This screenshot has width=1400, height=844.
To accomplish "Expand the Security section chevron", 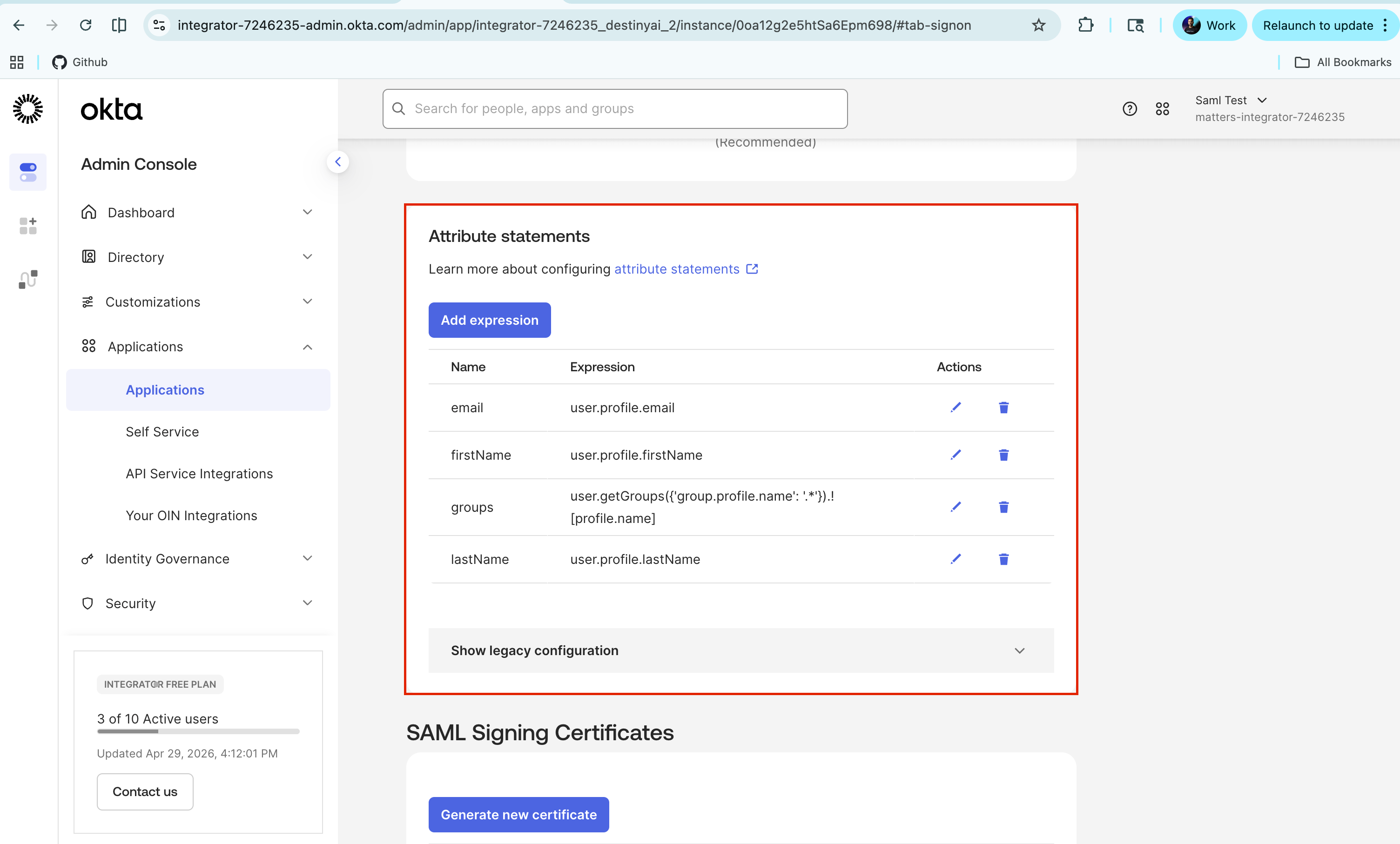I will [x=307, y=603].
